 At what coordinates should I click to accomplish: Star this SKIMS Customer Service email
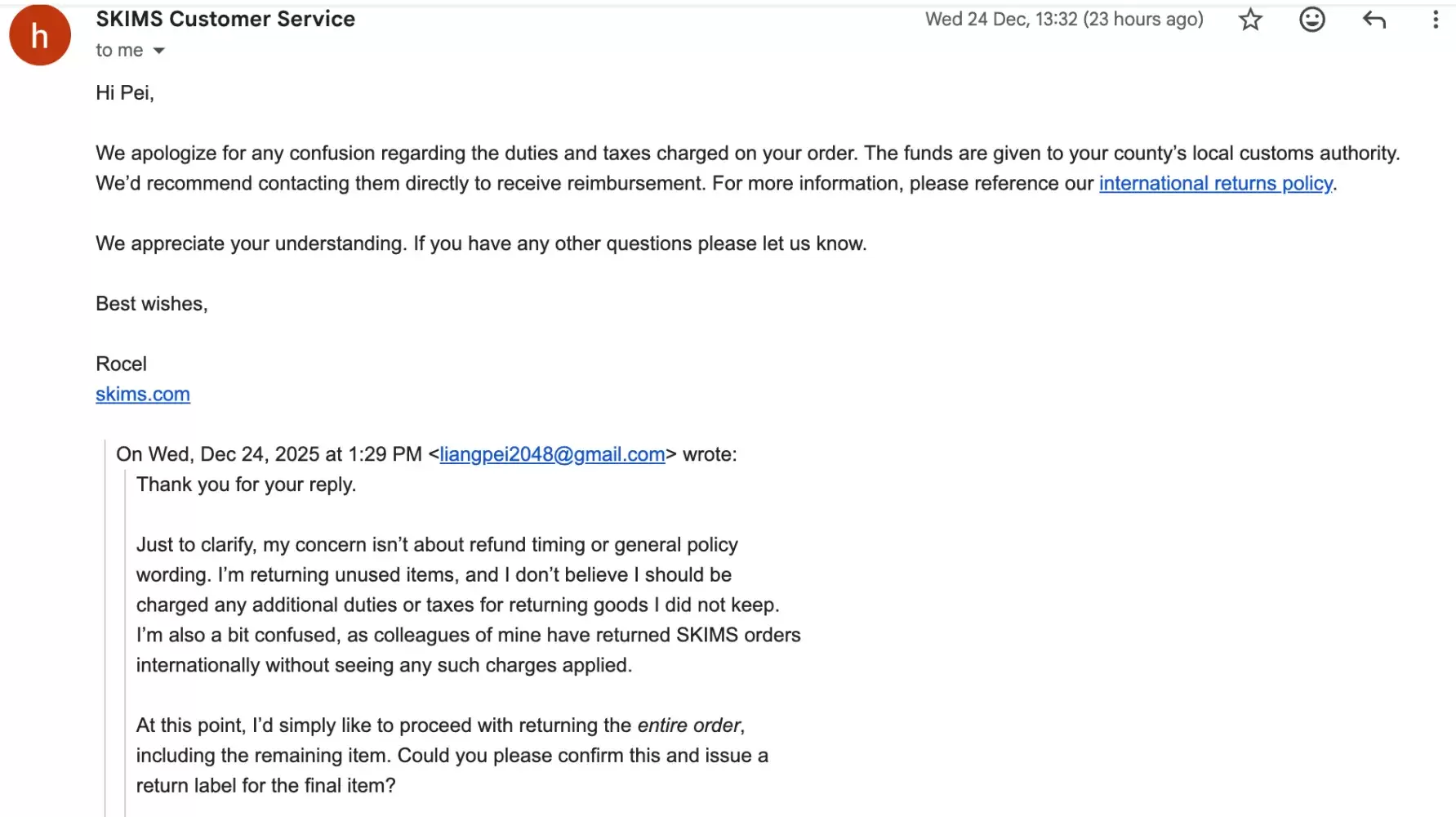pyautogui.click(x=1250, y=20)
